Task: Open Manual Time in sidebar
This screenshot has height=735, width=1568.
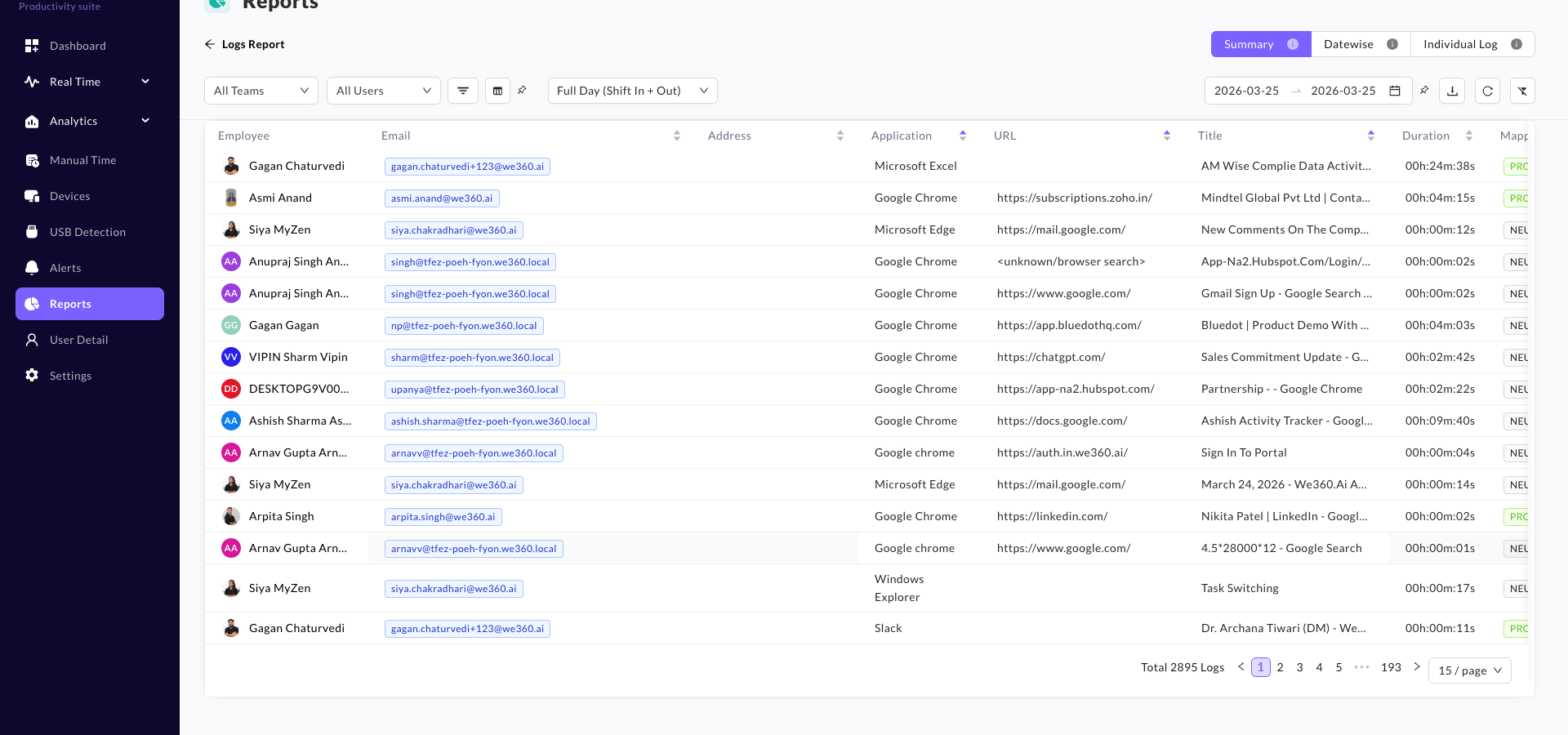Action: pos(90,160)
